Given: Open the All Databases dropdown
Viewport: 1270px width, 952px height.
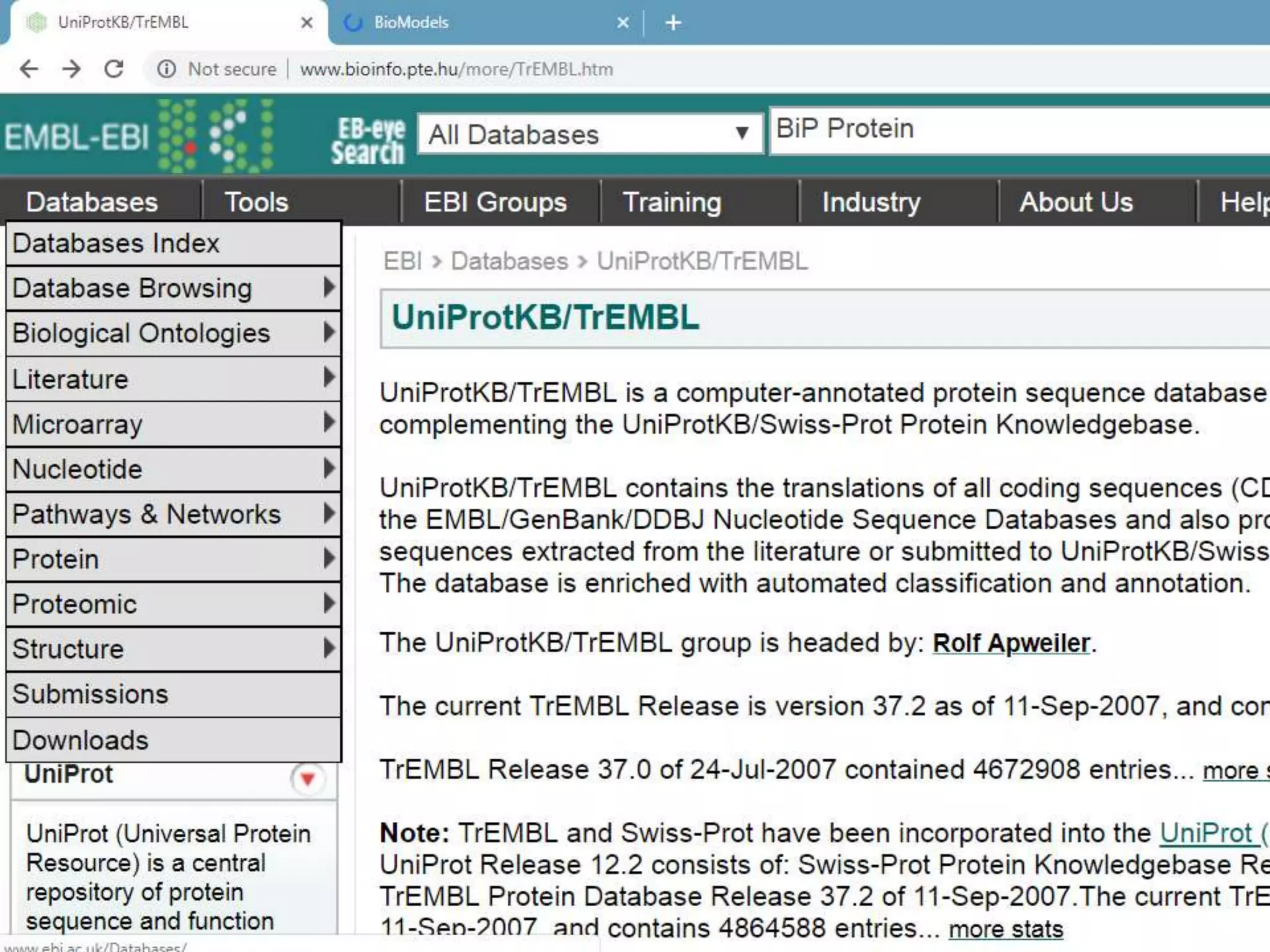Looking at the screenshot, I should (589, 134).
